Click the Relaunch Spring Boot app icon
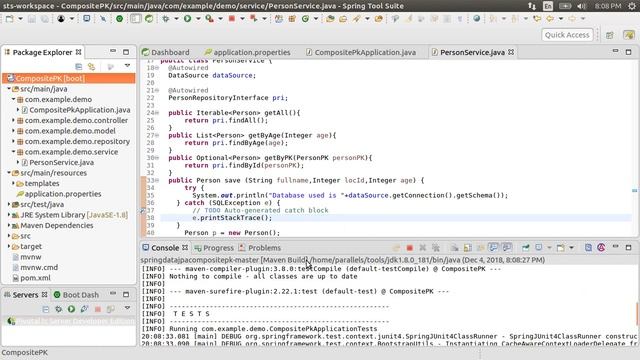640x360 pixels. pos(253,19)
